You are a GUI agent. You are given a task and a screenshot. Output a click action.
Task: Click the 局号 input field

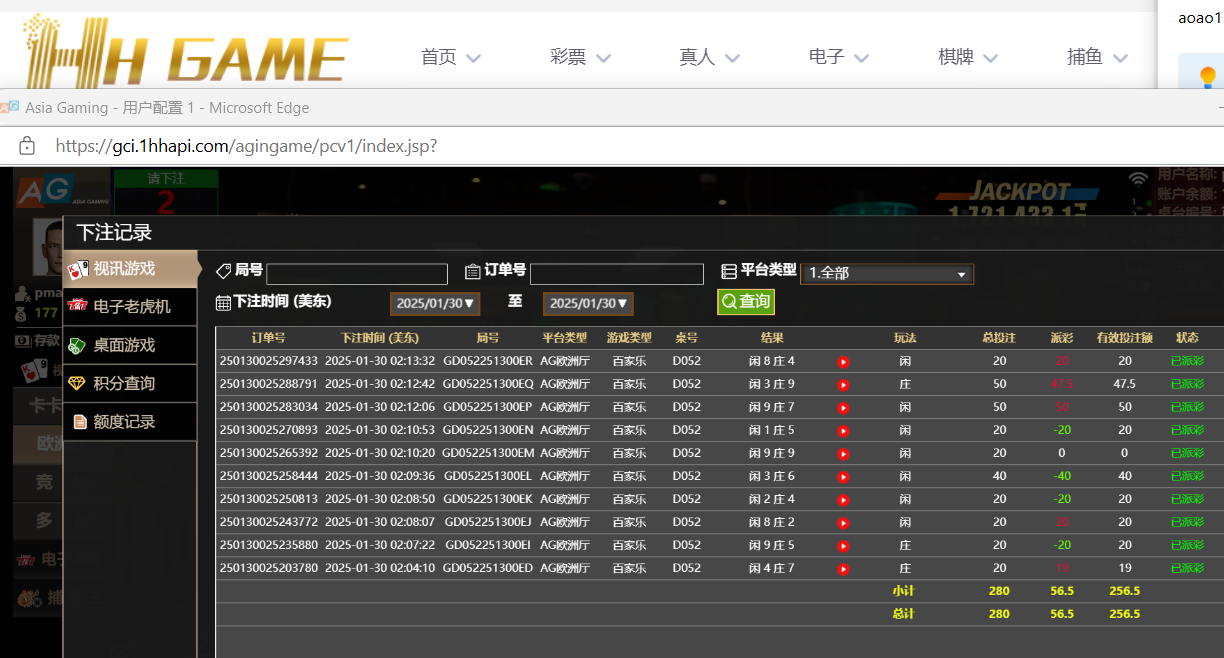(356, 274)
